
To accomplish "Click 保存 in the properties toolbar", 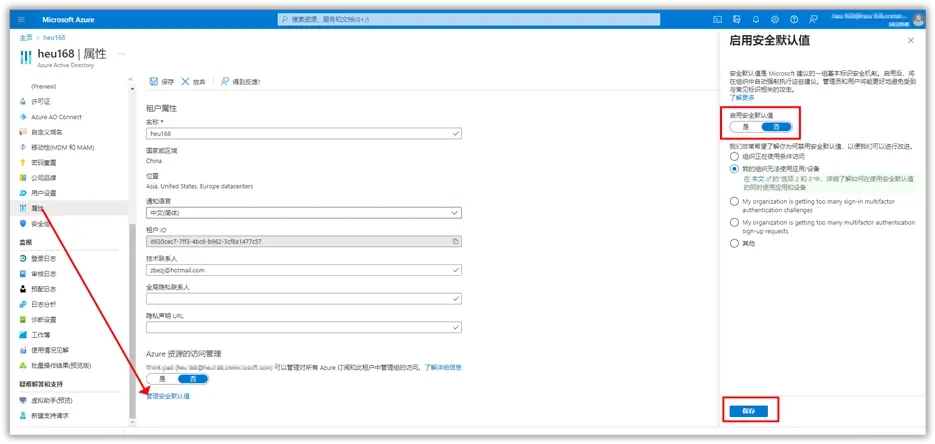I will pyautogui.click(x=162, y=82).
